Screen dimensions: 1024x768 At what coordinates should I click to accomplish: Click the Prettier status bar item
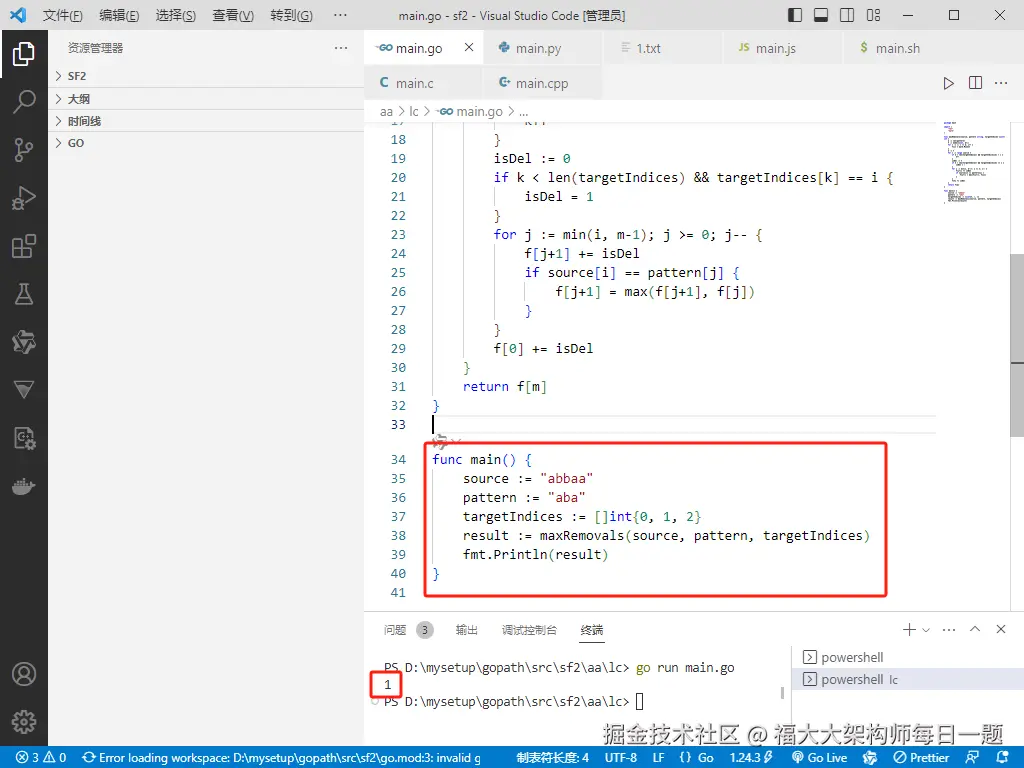click(x=921, y=758)
